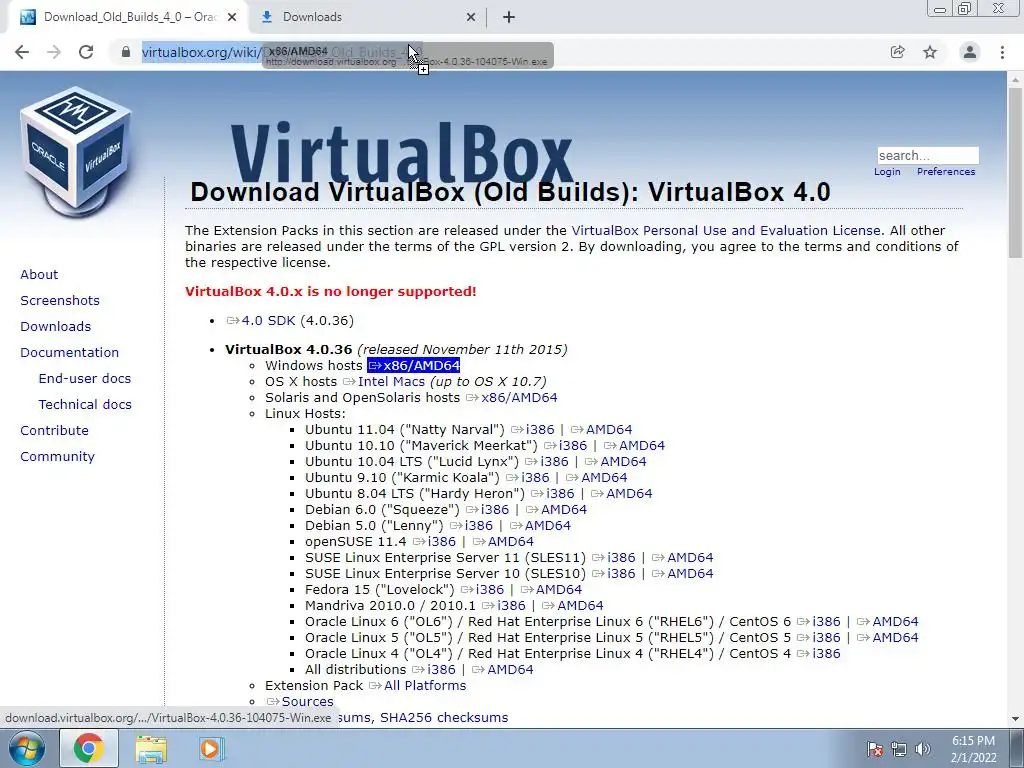Close the Downloads tab
The image size is (1024, 768).
(x=470, y=17)
